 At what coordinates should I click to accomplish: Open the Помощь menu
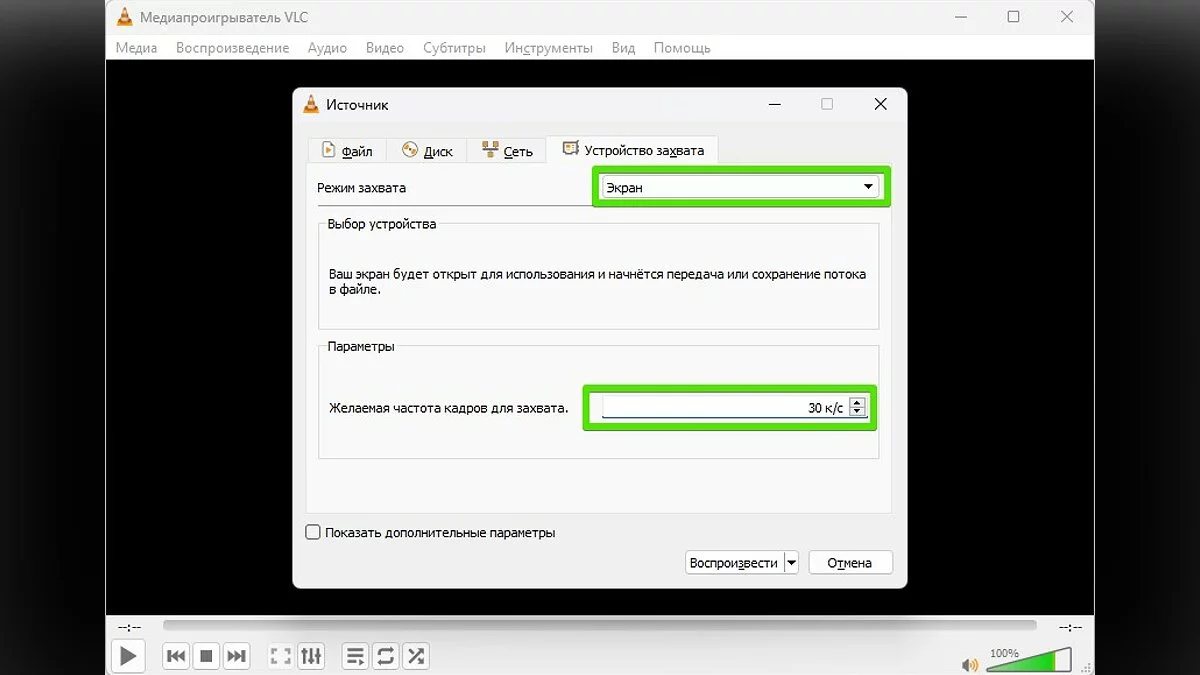click(x=682, y=47)
